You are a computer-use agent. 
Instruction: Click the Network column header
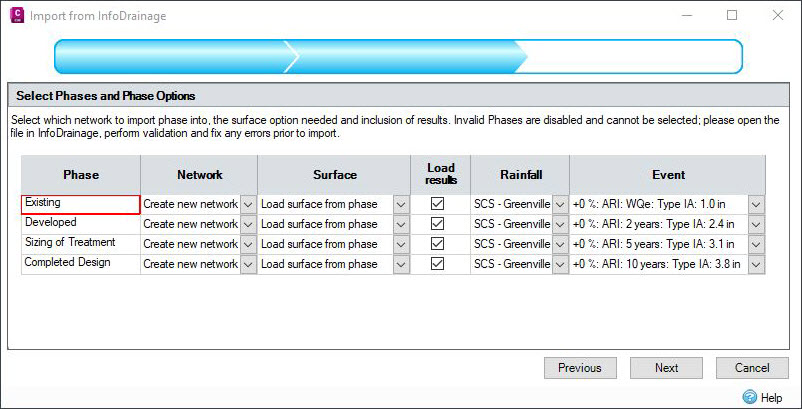click(x=199, y=175)
